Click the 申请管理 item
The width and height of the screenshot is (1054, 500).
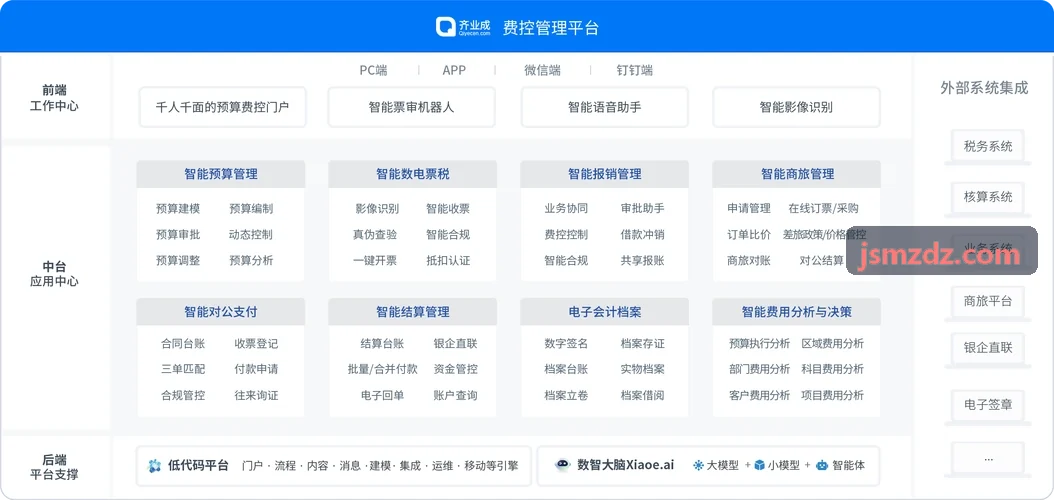tap(749, 208)
